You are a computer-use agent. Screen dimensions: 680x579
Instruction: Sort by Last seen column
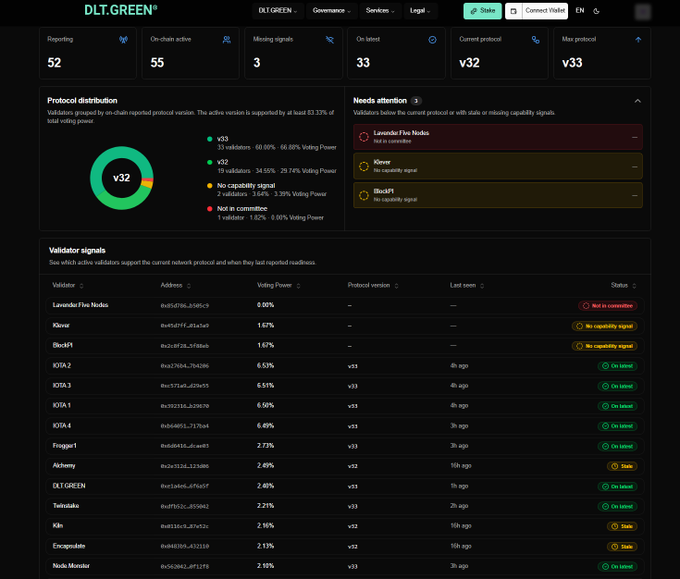(x=467, y=285)
